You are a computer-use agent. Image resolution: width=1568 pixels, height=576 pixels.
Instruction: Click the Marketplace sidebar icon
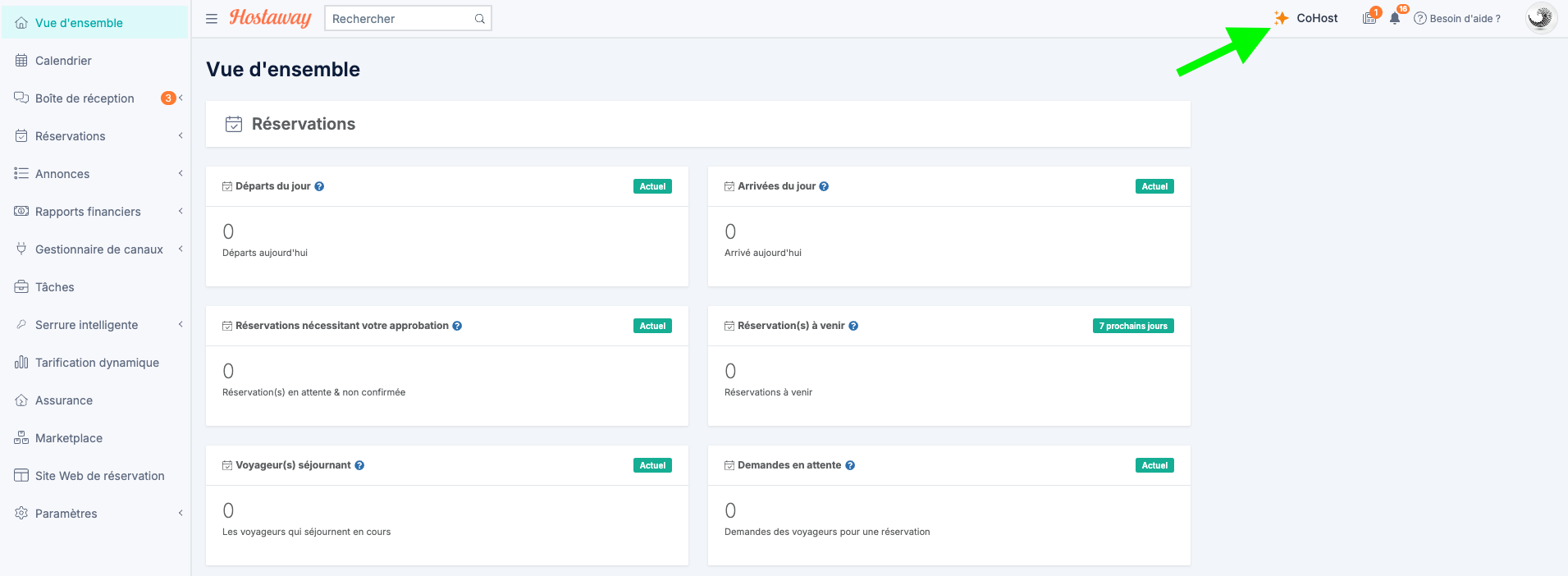click(x=21, y=438)
